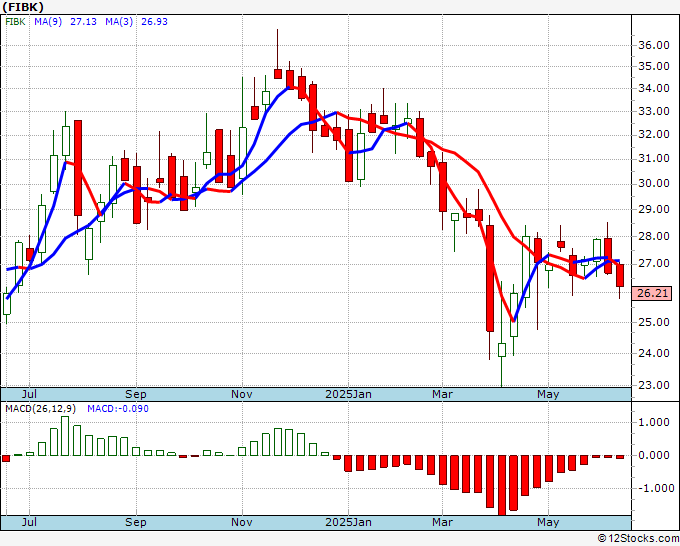Click Jul on the price chart time axis

29,394
